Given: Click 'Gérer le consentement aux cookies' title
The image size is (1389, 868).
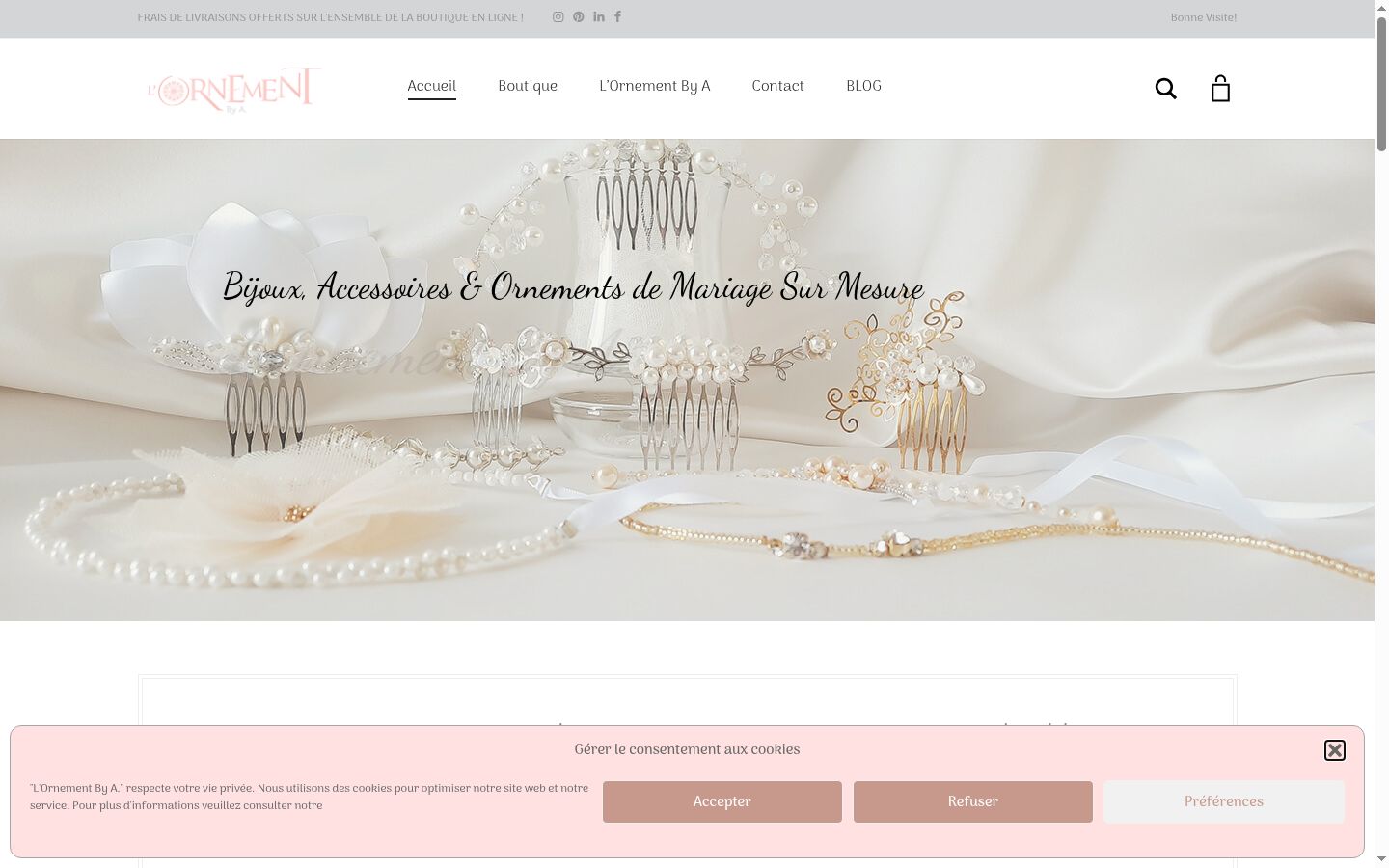Looking at the screenshot, I should [687, 749].
